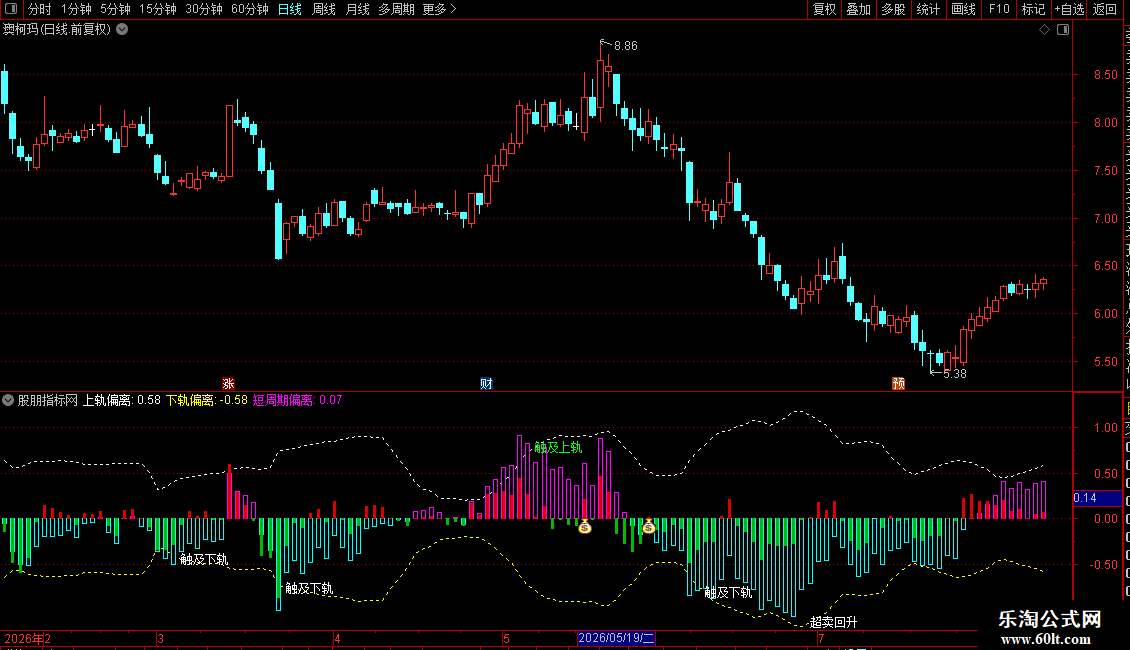This screenshot has height=650, width=1130.
Task: Expand dropdown next to 爽柯玛 stock title
Action: coord(123,30)
